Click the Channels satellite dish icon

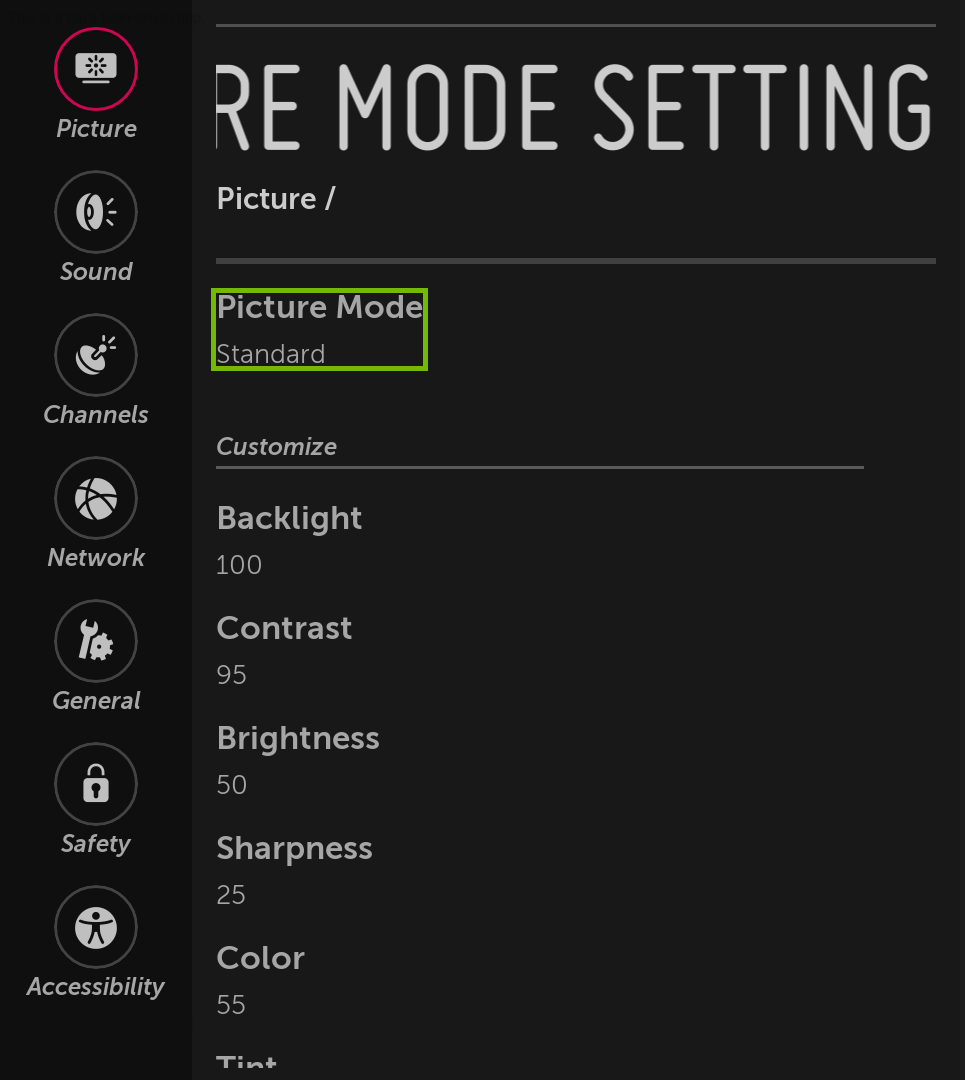tap(95, 355)
